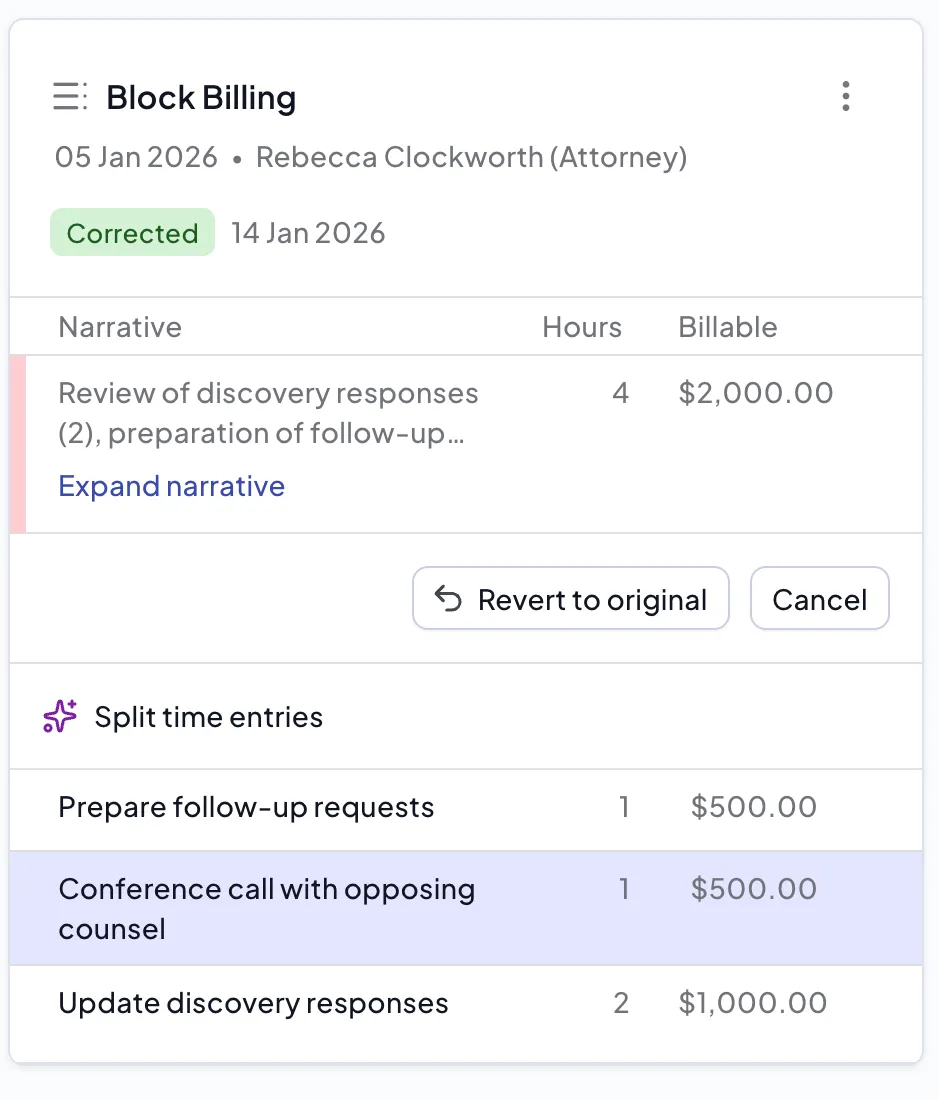Image resolution: width=938 pixels, height=1100 pixels.
Task: Click the pink flag bar on narrative row
Action: [17, 443]
